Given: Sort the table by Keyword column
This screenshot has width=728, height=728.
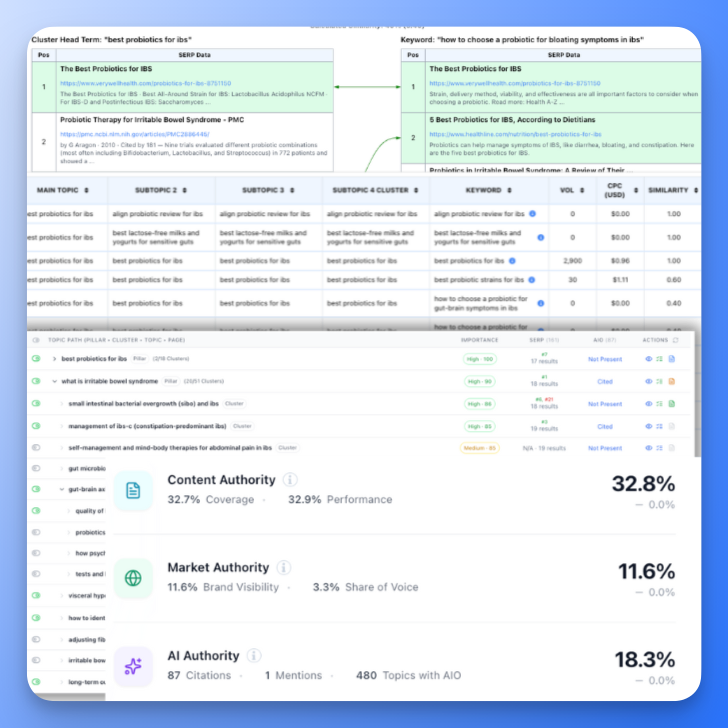Looking at the screenshot, I should tap(509, 190).
